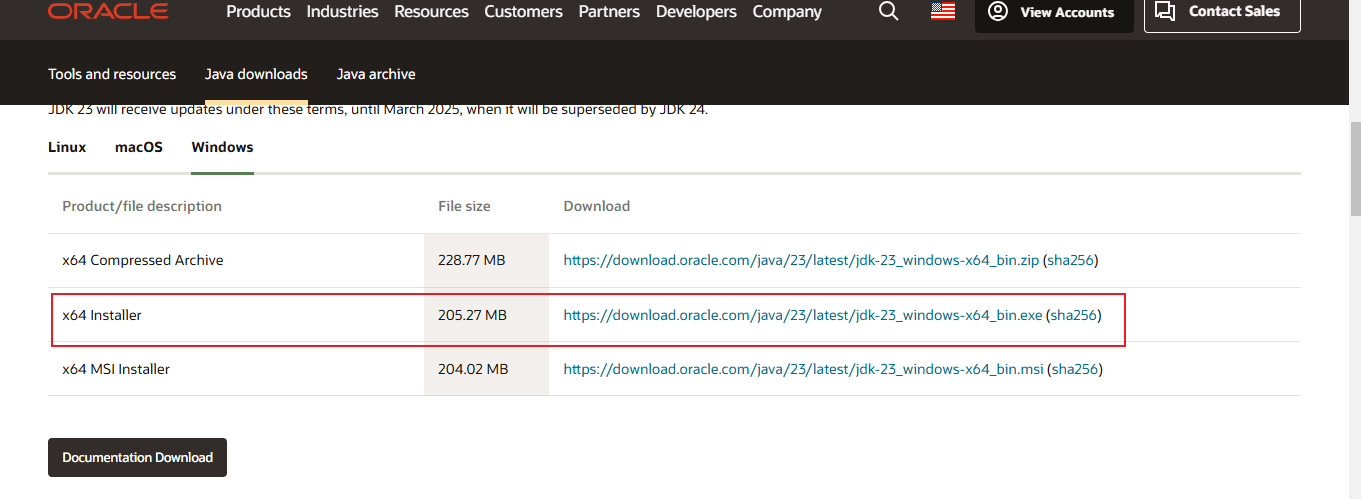This screenshot has height=499, width=1361.
Task: Open sha256 for the exe installer
Action: tap(1074, 315)
